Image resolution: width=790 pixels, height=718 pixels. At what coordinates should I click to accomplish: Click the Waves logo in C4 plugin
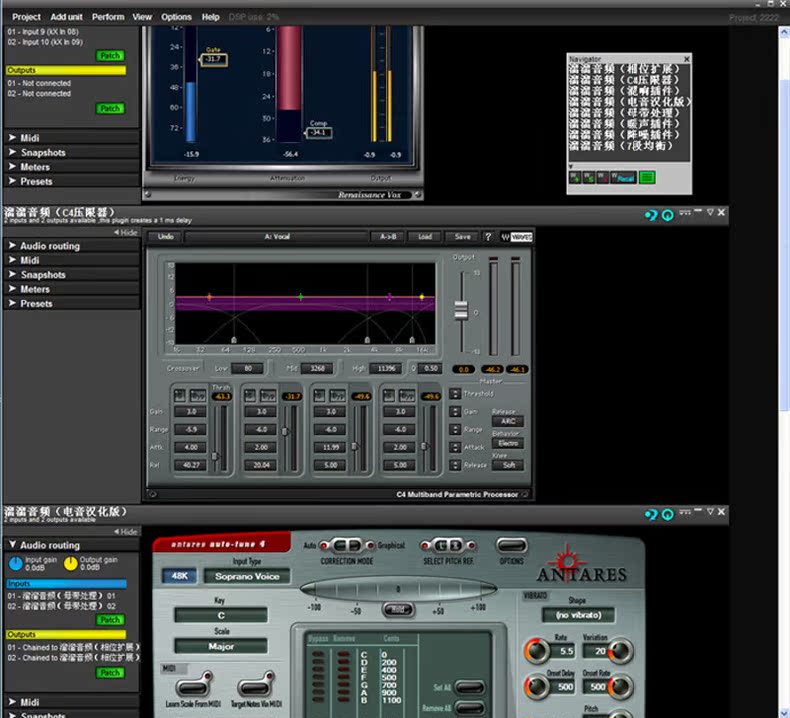click(521, 237)
